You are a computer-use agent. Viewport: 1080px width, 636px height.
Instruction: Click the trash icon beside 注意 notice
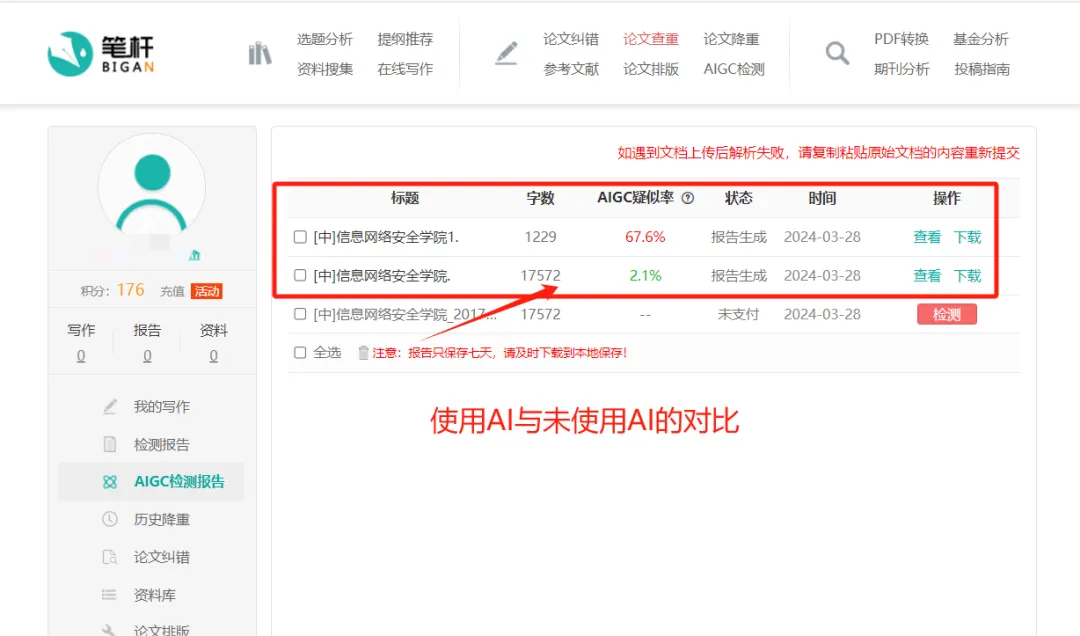(x=363, y=352)
